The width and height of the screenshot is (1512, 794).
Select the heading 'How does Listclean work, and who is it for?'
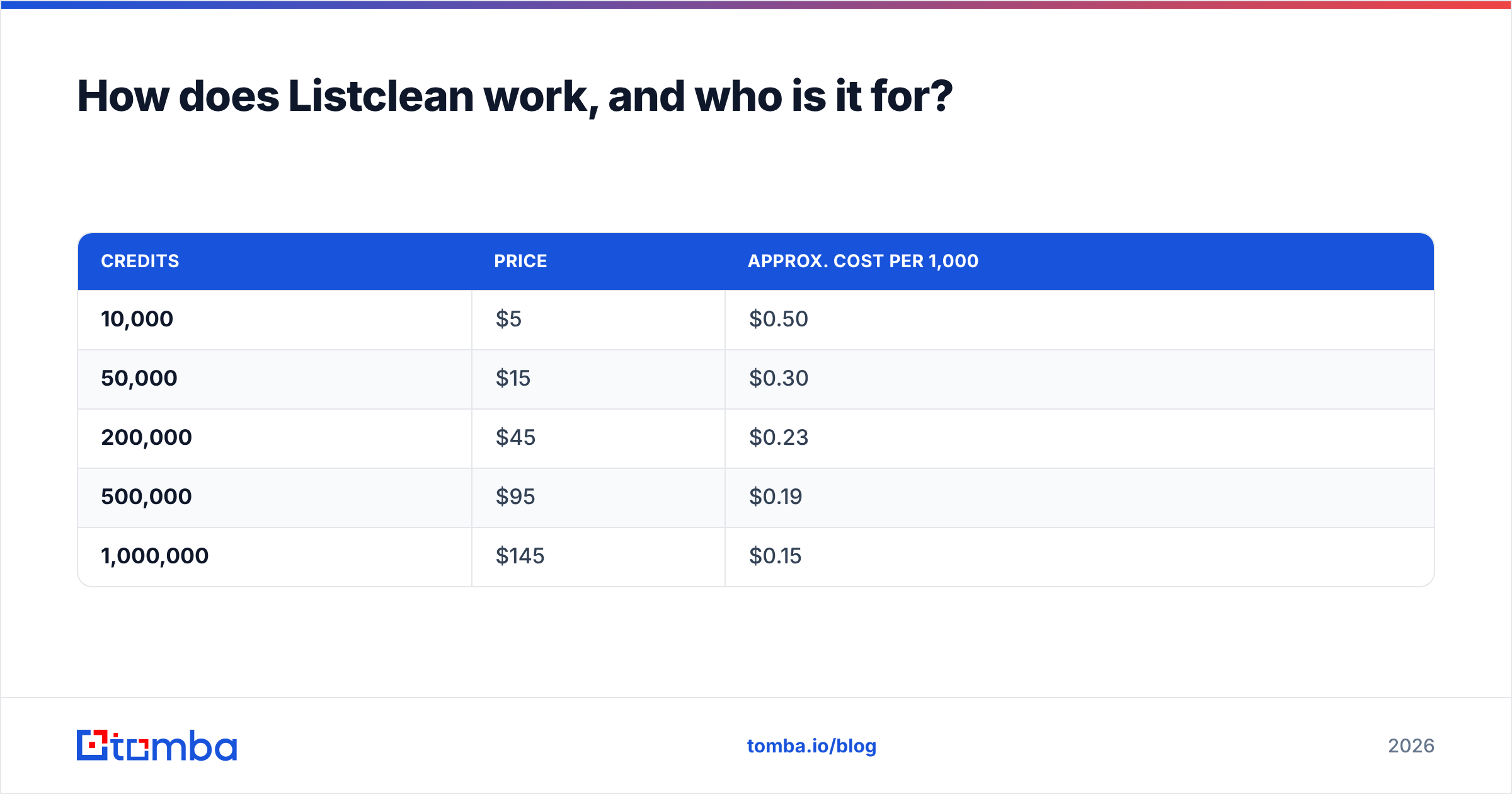[x=515, y=96]
